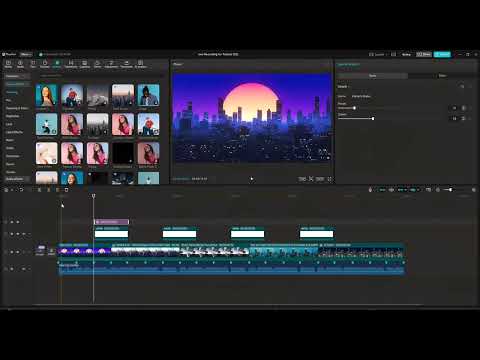
Task: Toggle visibility of the text track
Action: [18, 234]
